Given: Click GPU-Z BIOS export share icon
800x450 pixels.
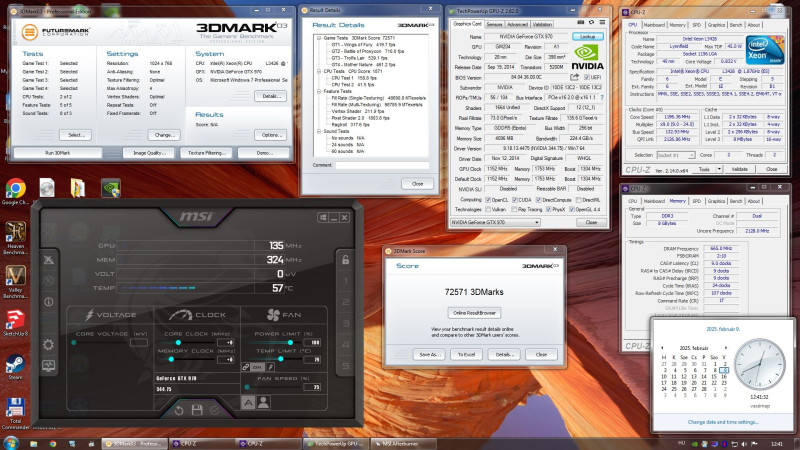Looking at the screenshot, I should coord(574,77).
